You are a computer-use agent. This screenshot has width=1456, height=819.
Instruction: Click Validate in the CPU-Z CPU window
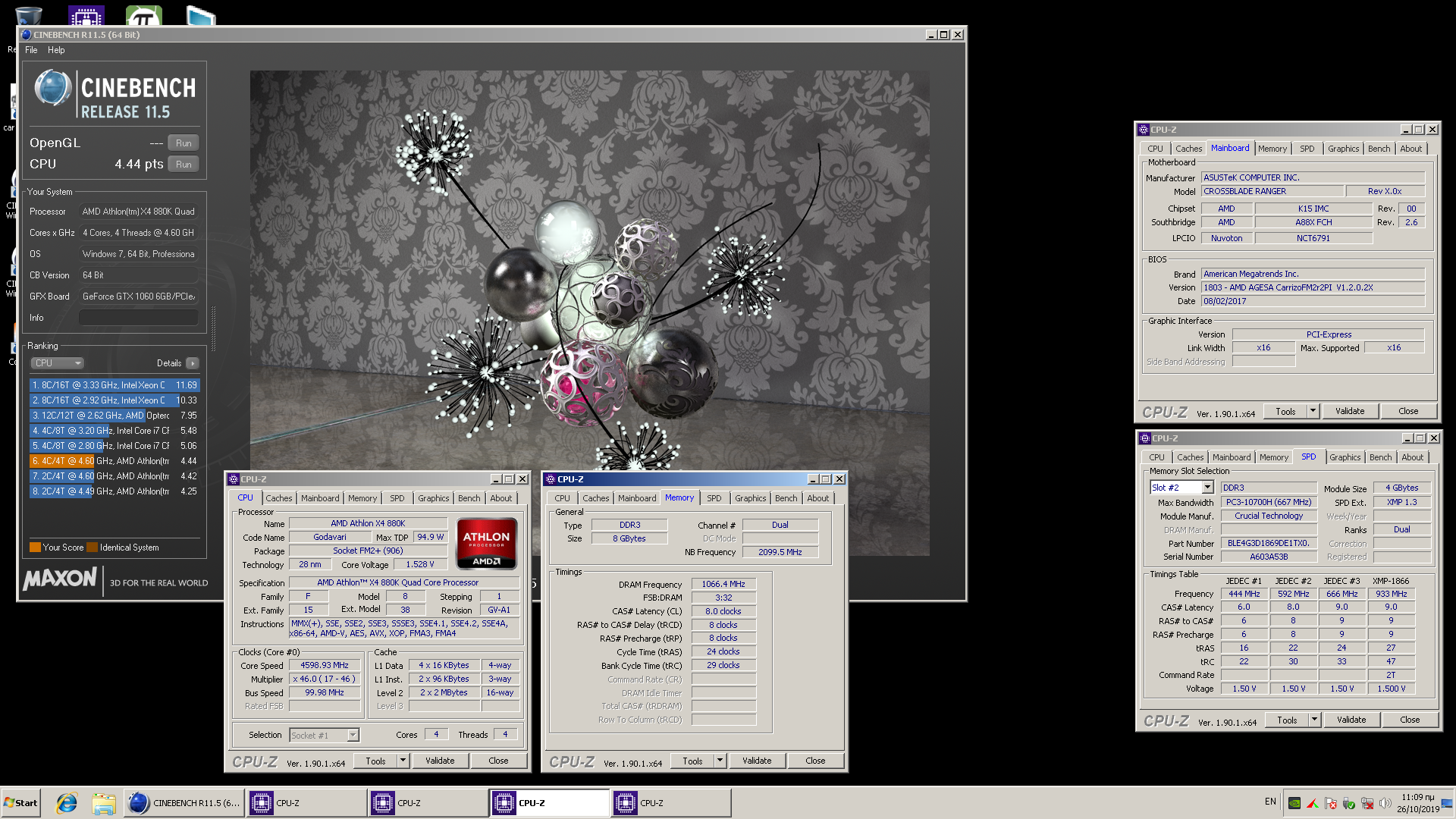click(x=440, y=761)
